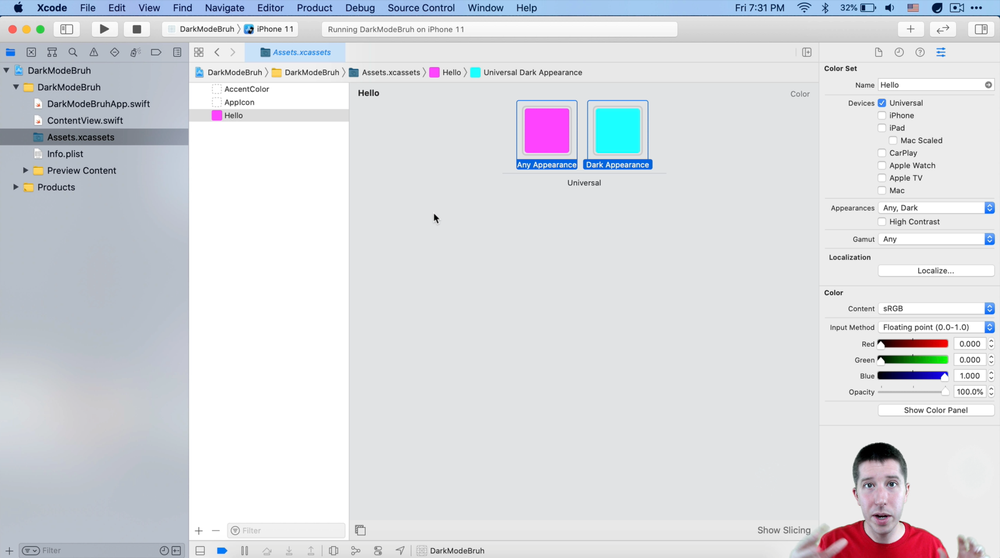Screen dimensions: 1000x558
Task: Enable the Mac device checkbox
Action: [882, 190]
